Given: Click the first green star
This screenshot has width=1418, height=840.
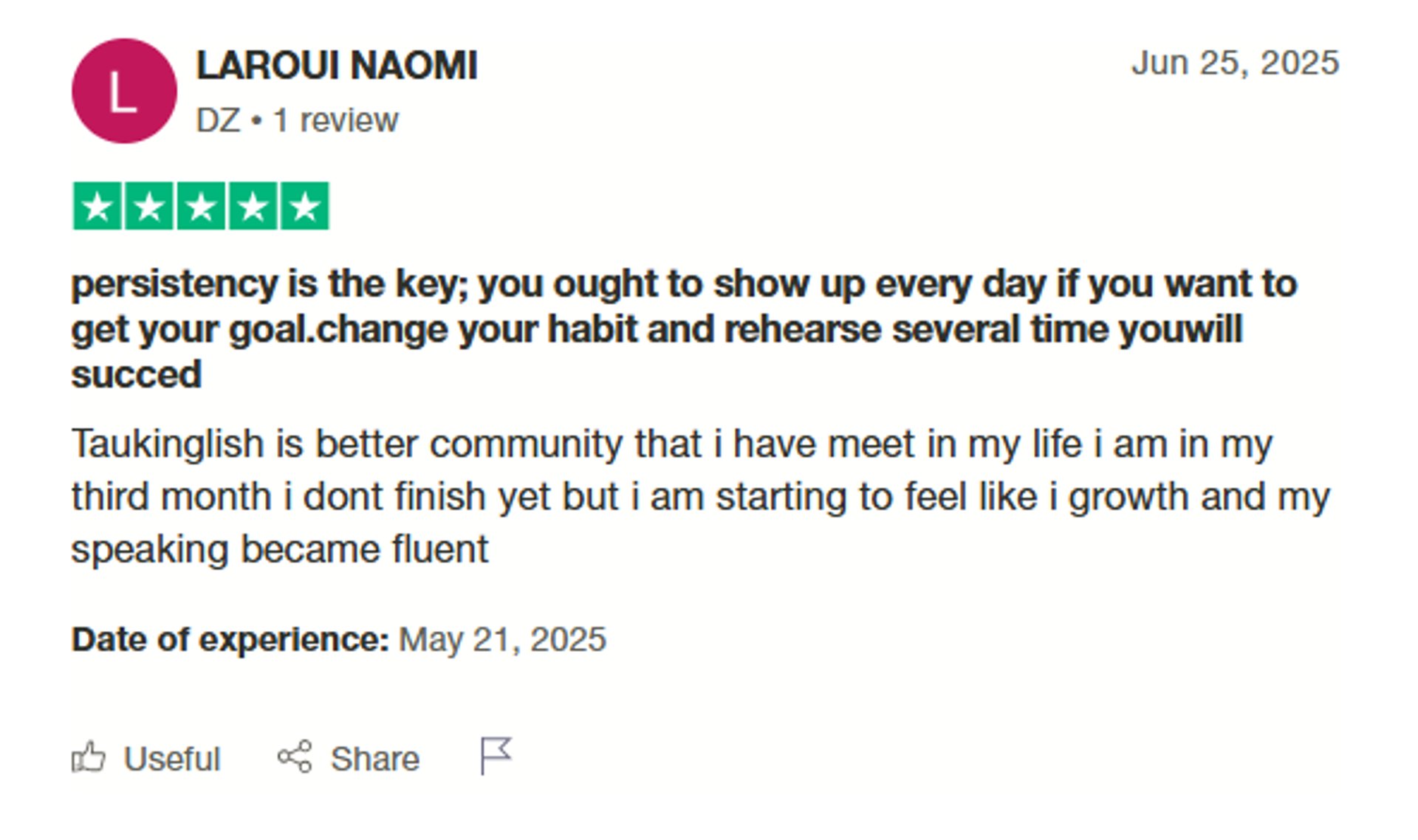Looking at the screenshot, I should click(97, 207).
